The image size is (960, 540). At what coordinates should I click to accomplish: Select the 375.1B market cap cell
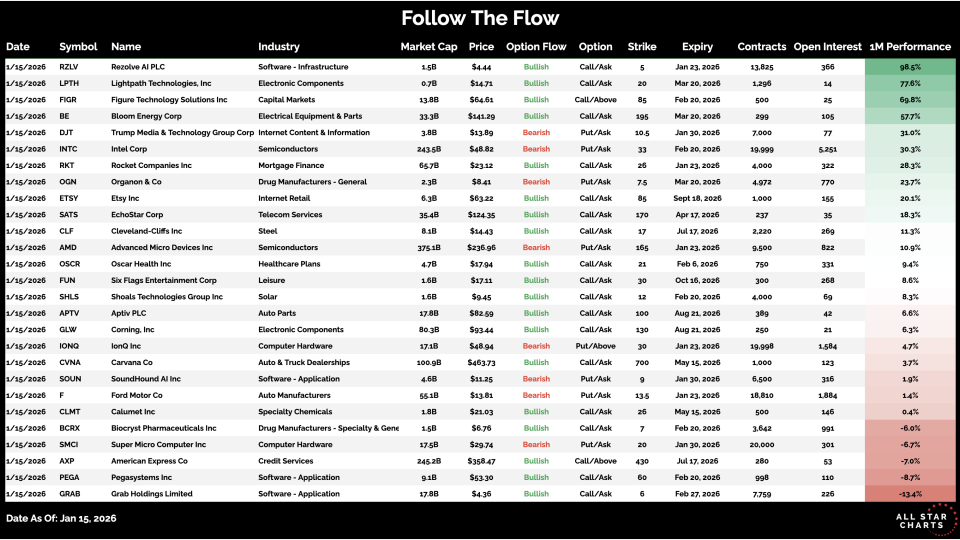[x=428, y=248]
